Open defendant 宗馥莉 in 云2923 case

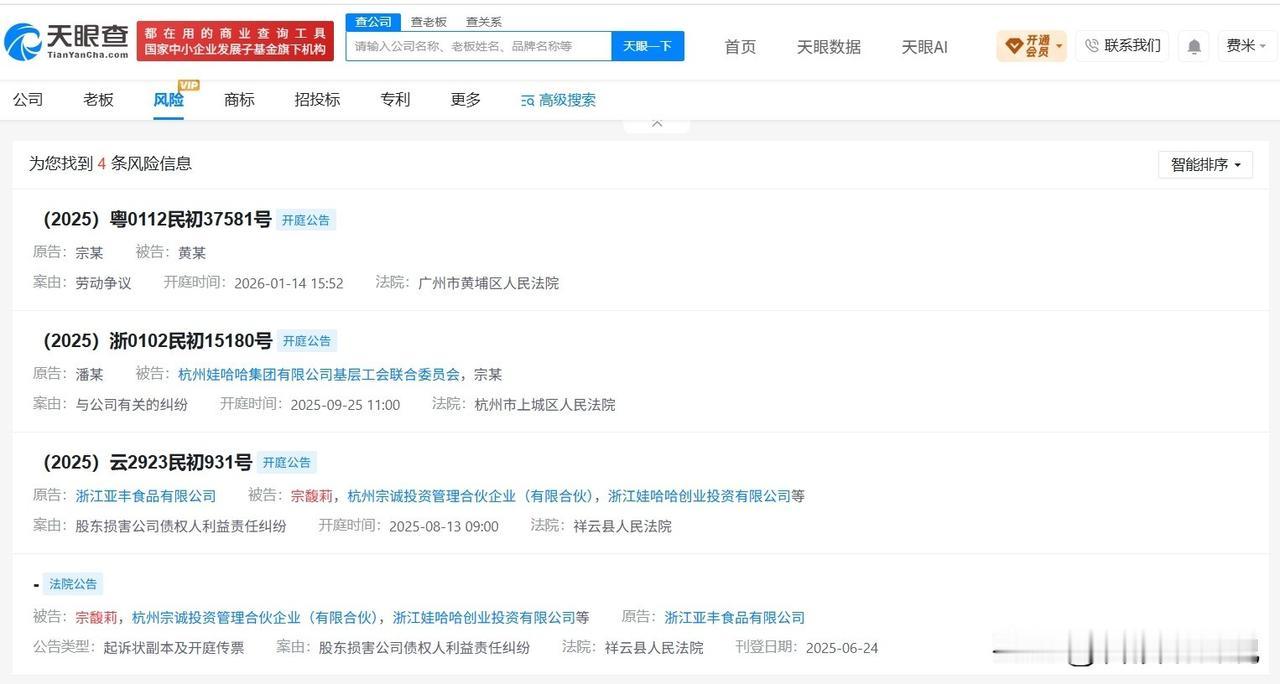click(312, 495)
